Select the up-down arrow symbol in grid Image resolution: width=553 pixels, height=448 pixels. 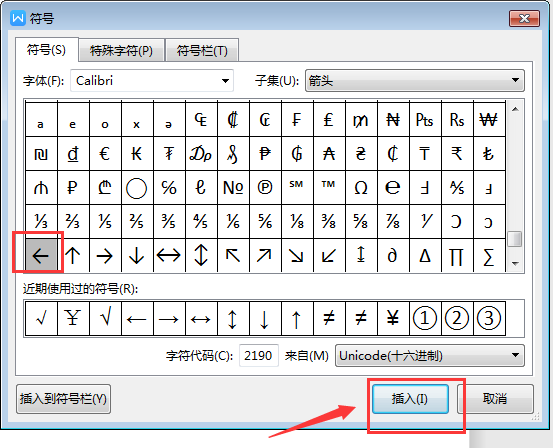click(x=201, y=255)
